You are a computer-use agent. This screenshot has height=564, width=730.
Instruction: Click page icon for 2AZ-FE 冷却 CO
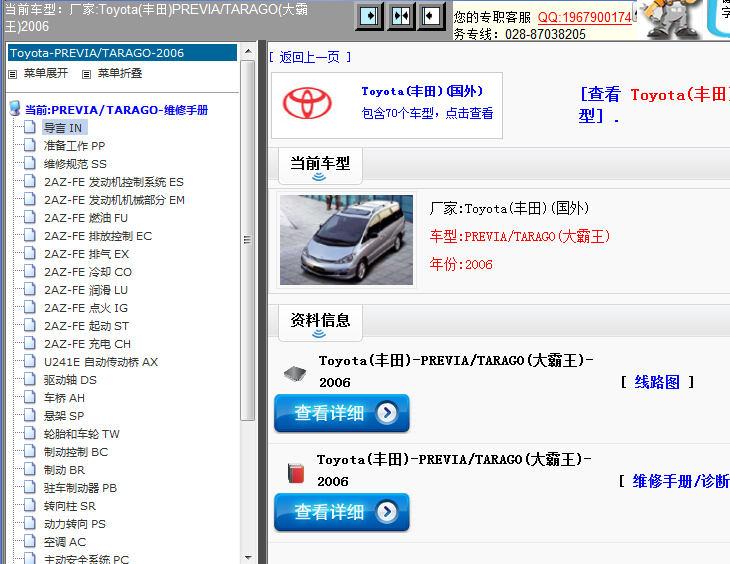click(x=30, y=272)
